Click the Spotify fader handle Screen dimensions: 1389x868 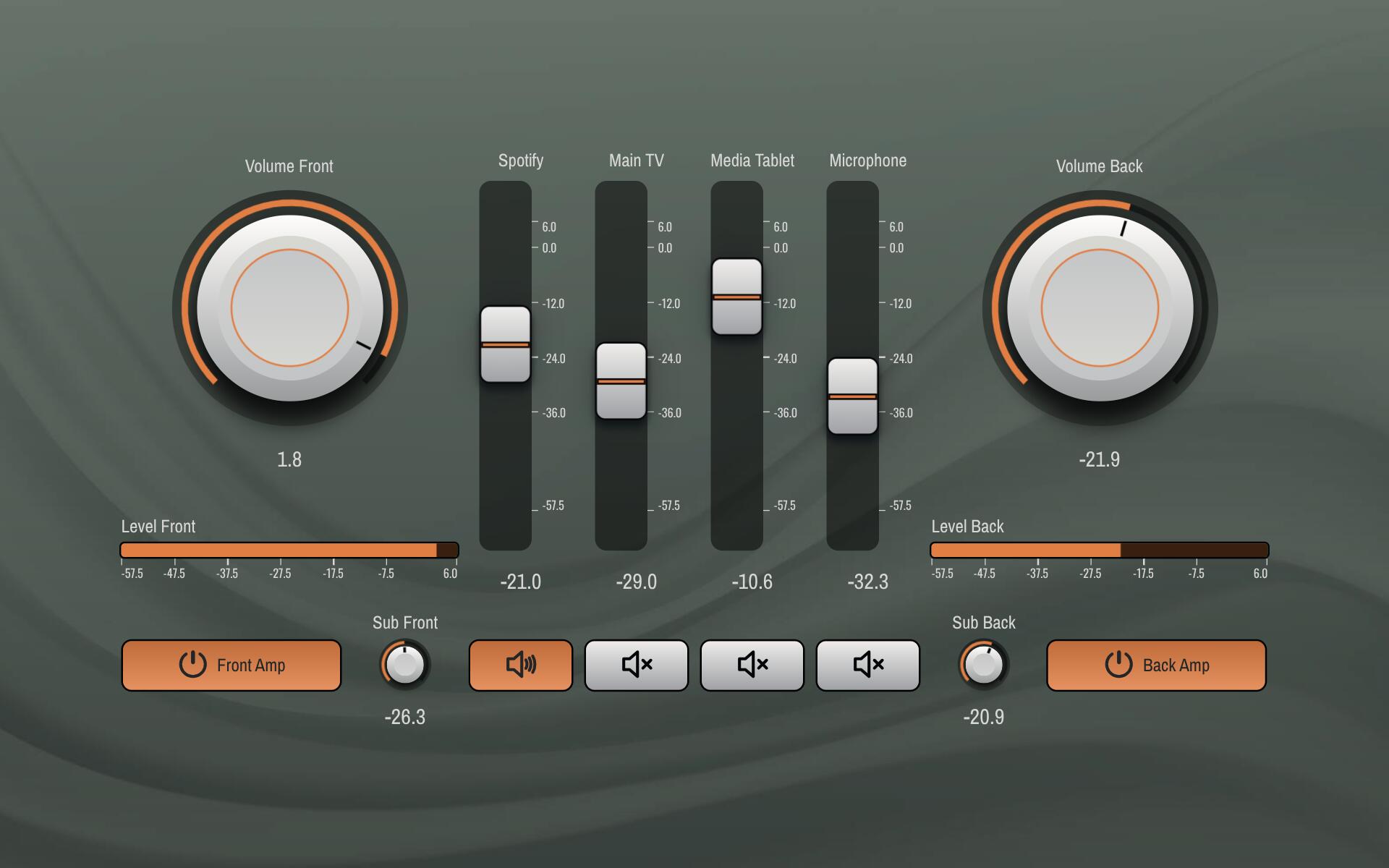(x=506, y=344)
